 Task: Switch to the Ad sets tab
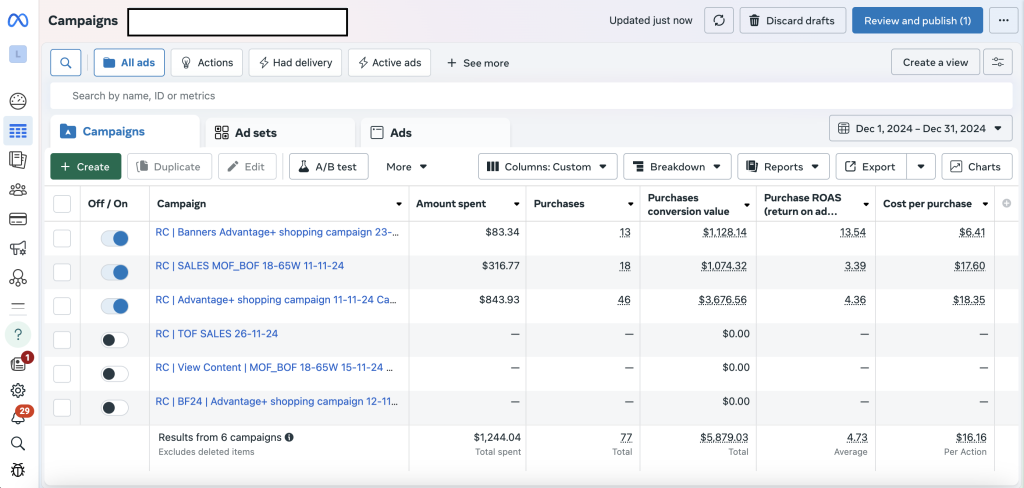(x=256, y=133)
